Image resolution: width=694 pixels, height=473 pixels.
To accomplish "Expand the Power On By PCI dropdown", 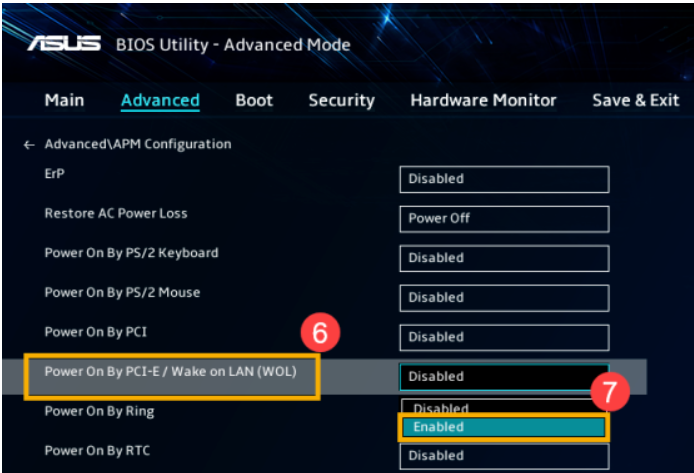I will click(504, 337).
